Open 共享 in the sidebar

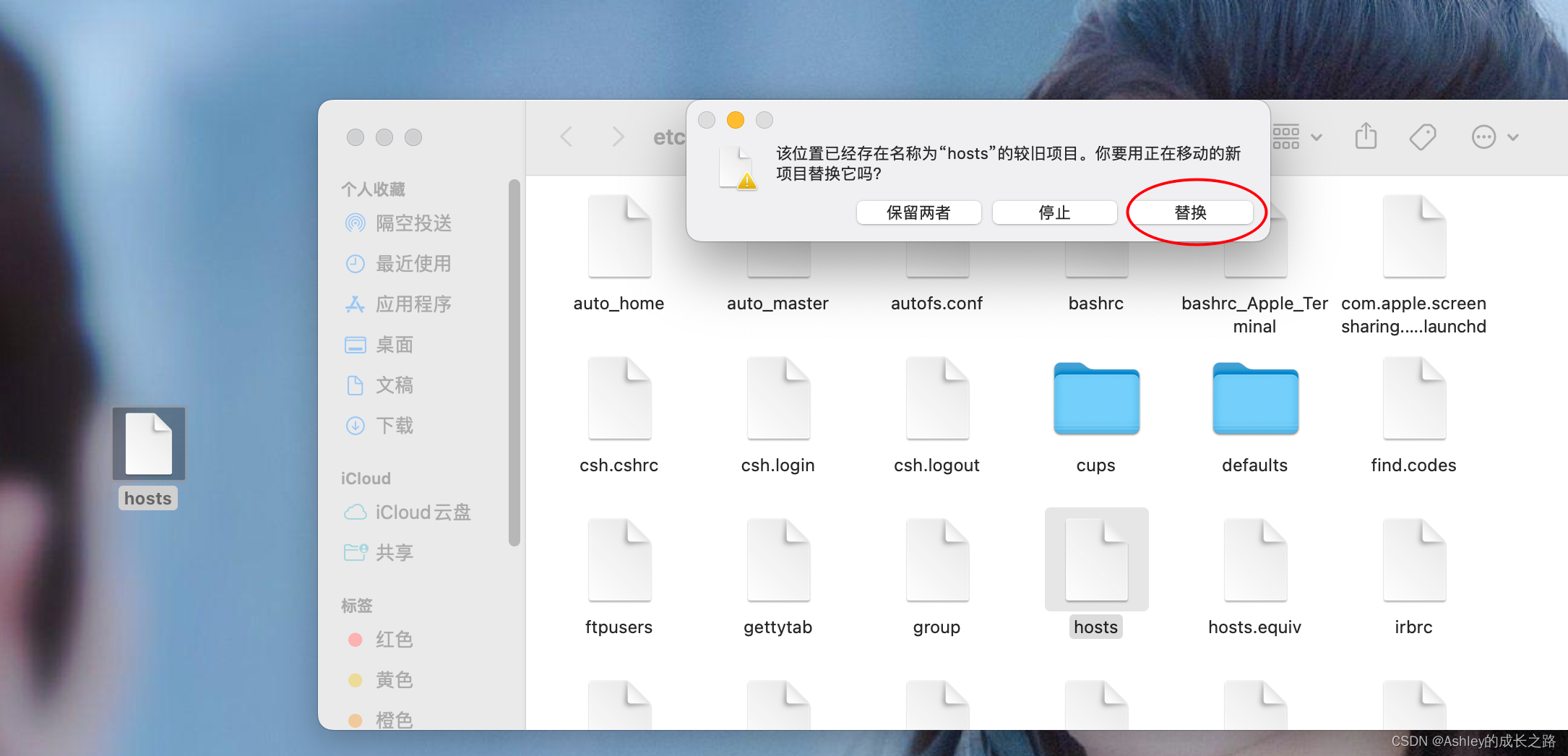(395, 552)
